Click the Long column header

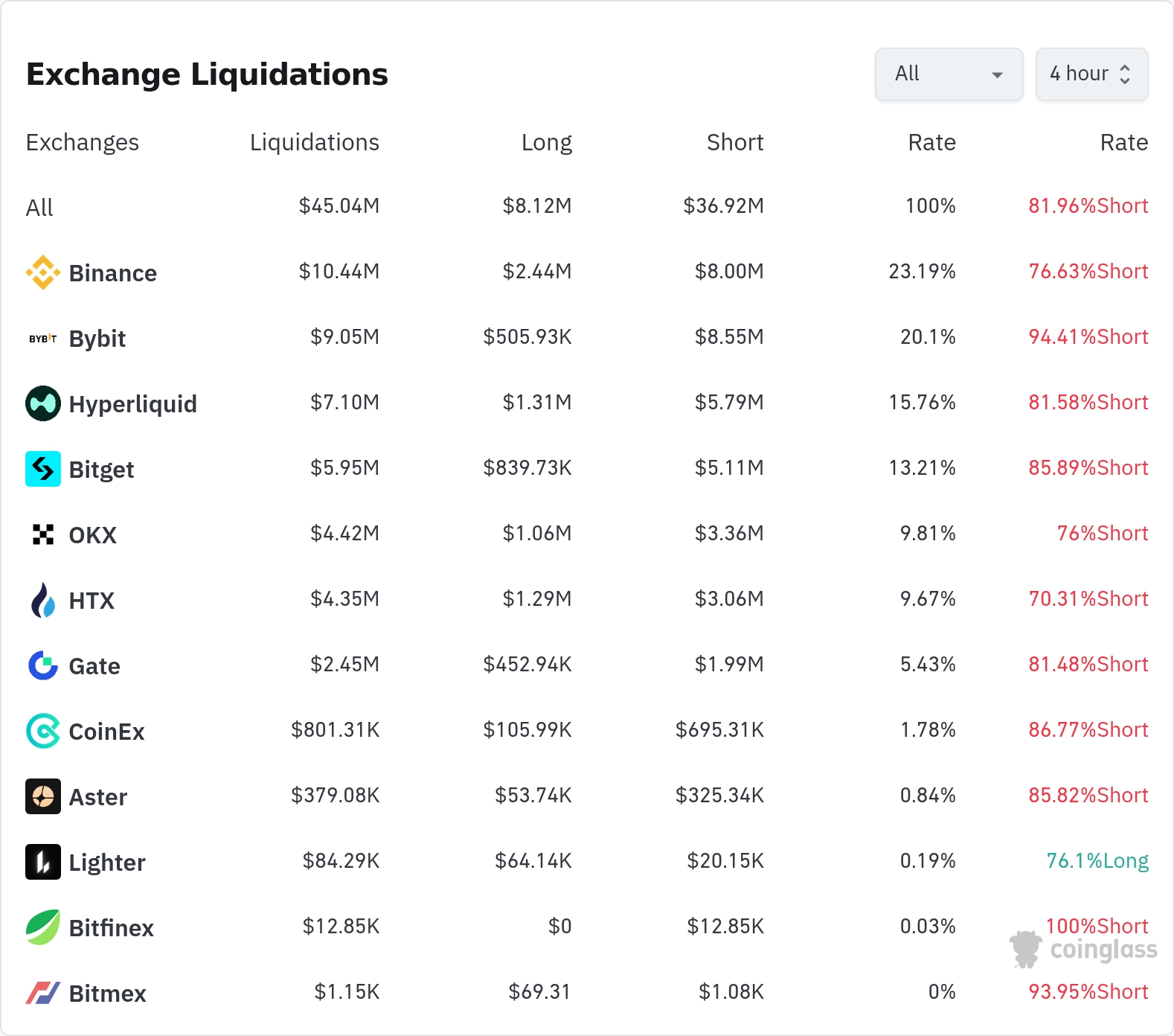click(546, 142)
